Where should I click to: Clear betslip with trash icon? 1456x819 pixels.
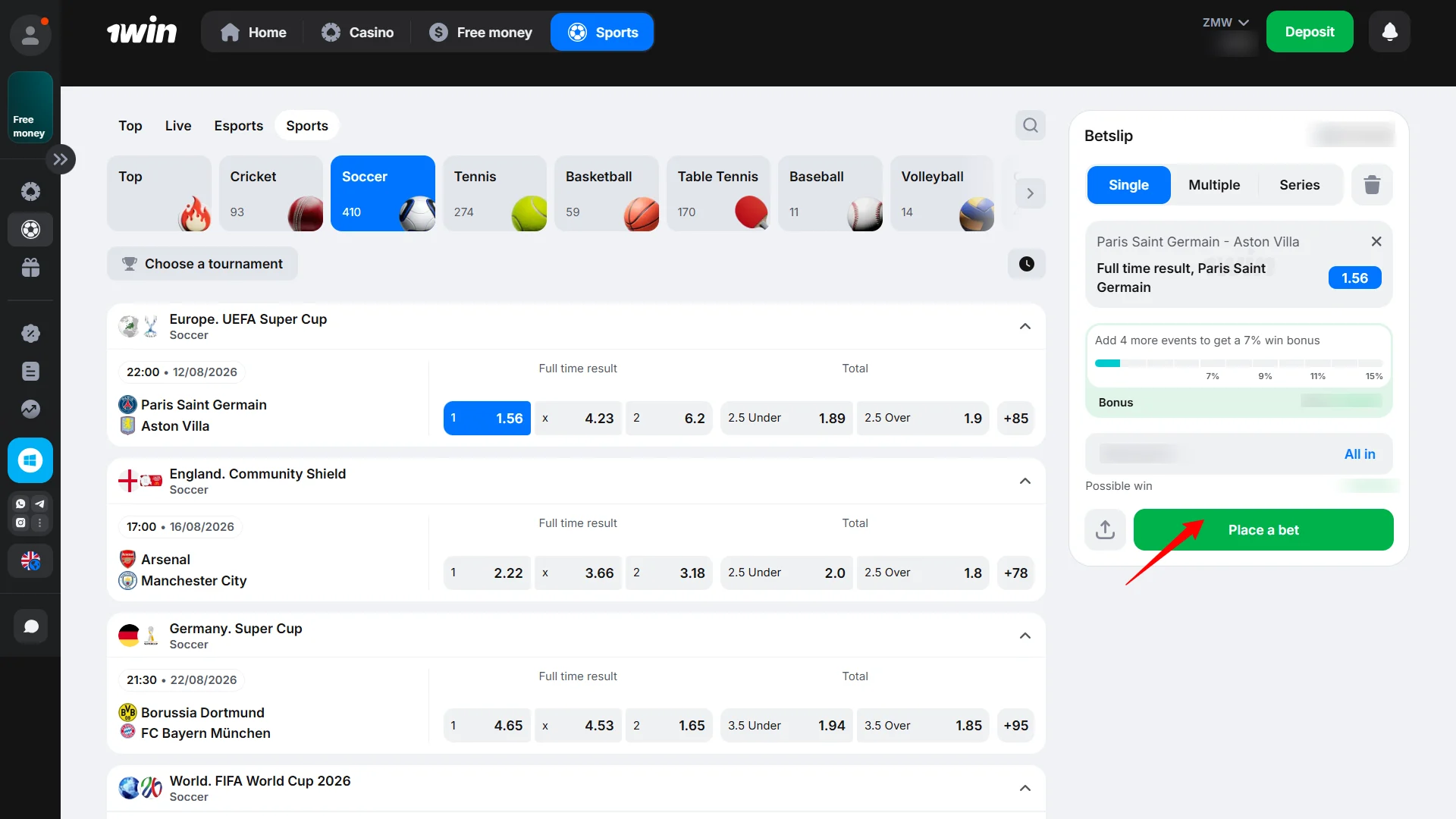(1372, 185)
